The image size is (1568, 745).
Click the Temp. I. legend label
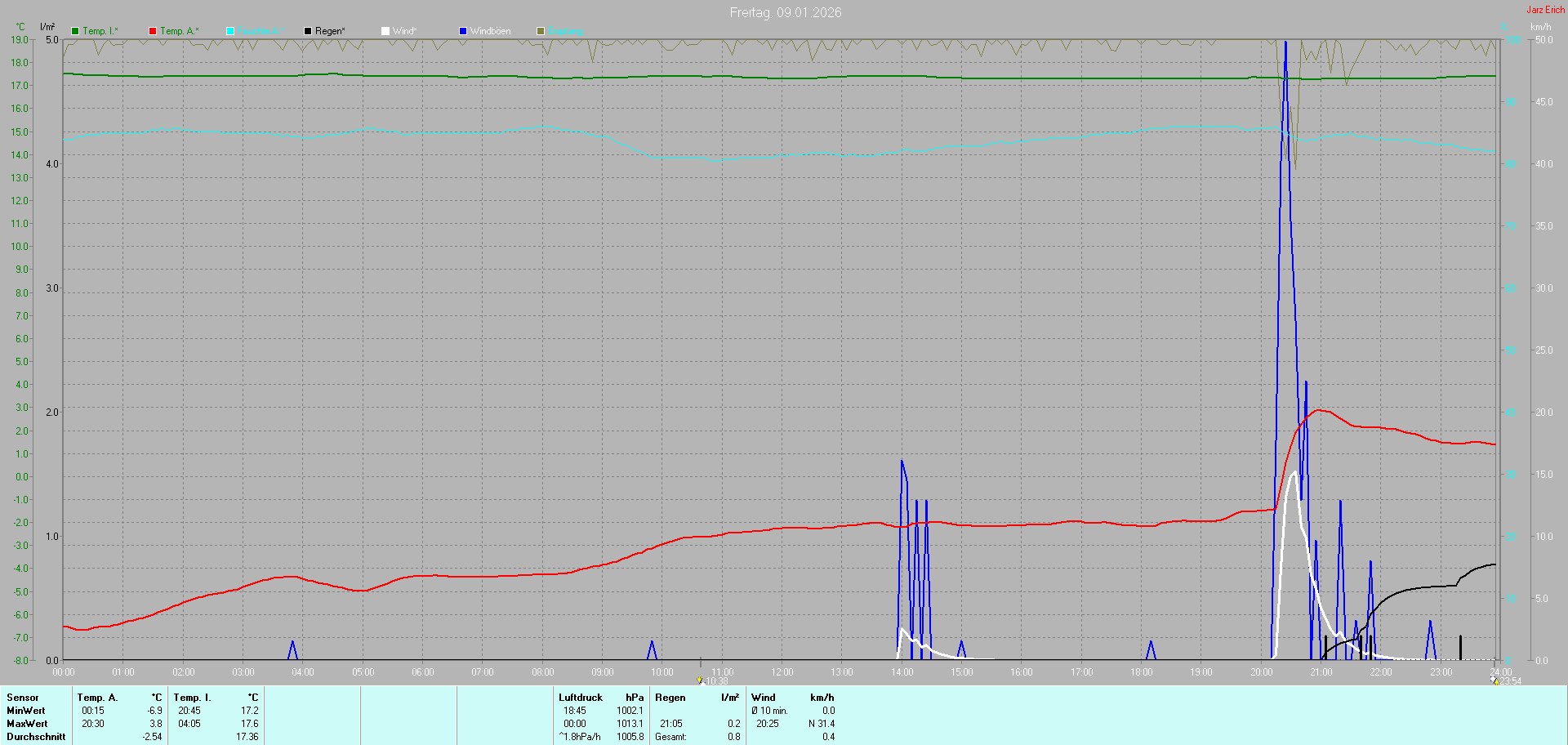click(100, 31)
